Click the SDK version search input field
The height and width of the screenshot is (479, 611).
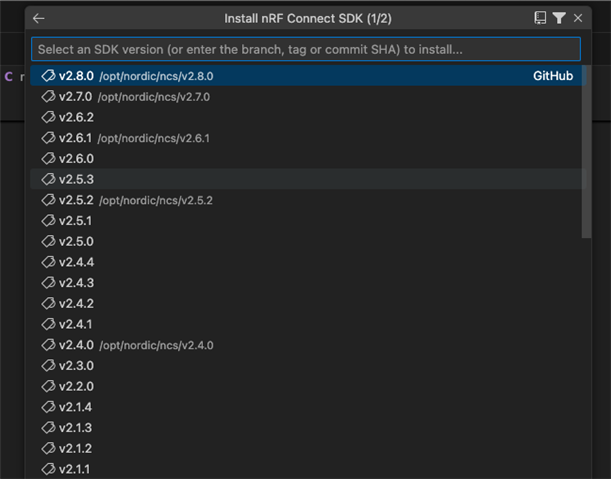[306, 49]
